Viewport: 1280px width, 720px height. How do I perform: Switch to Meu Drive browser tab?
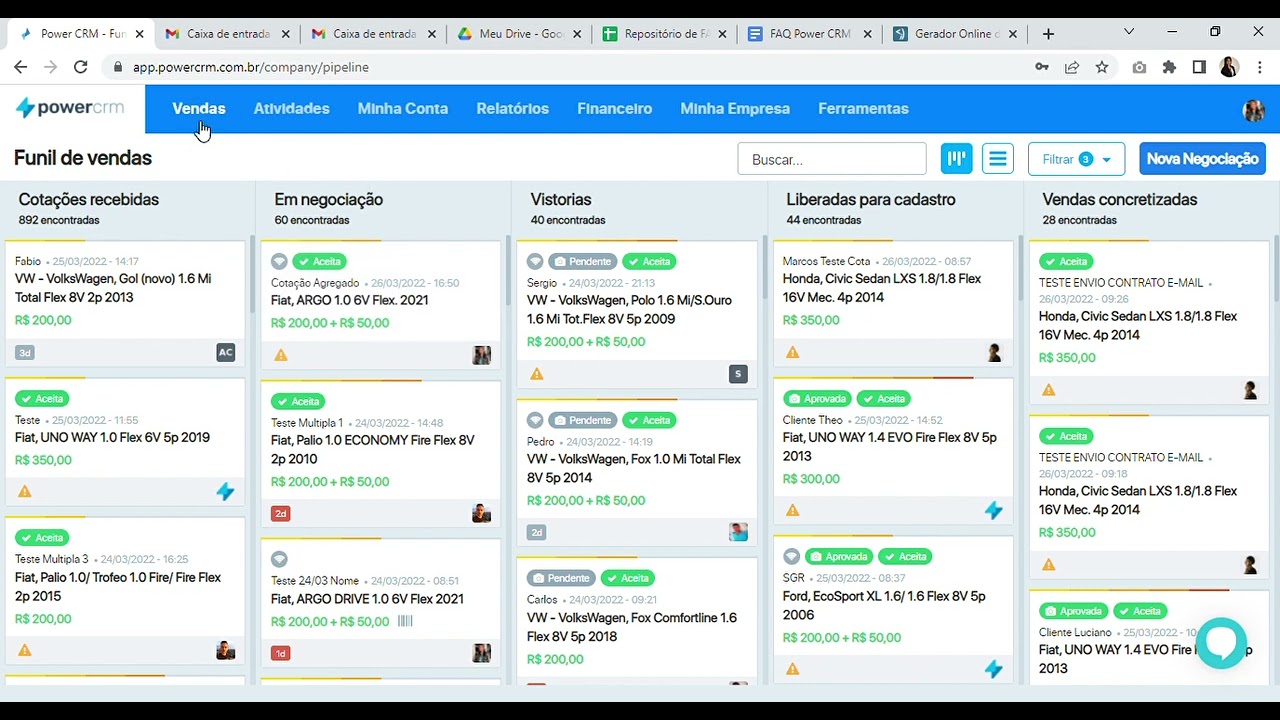[x=519, y=33]
